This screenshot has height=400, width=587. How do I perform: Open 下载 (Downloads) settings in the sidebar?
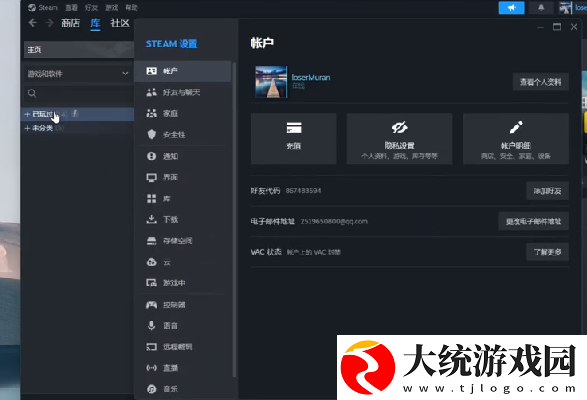(183, 219)
